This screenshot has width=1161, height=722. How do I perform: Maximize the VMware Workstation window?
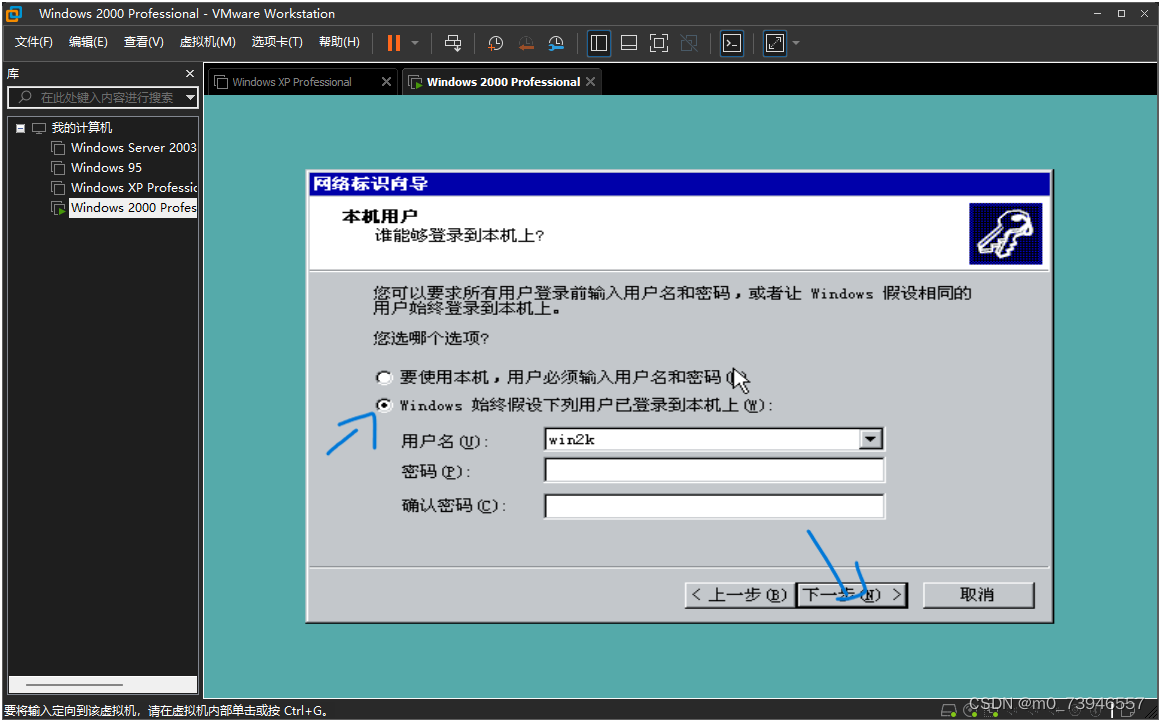(1121, 13)
